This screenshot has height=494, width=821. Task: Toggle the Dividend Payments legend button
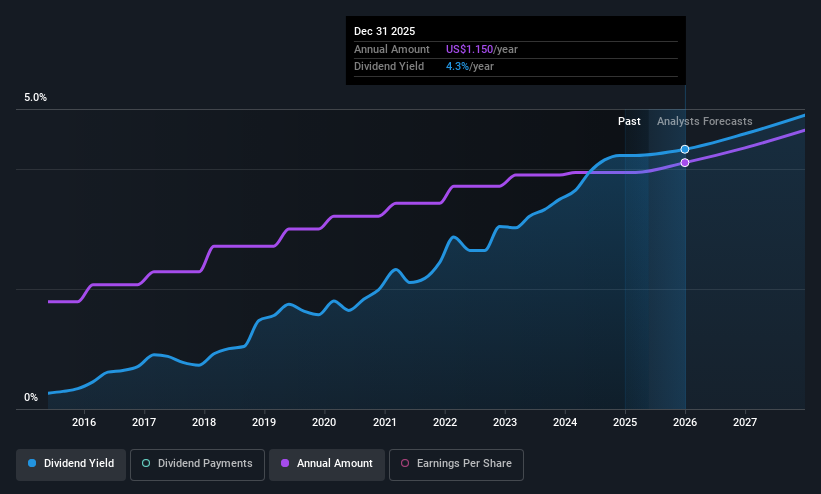(x=197, y=465)
